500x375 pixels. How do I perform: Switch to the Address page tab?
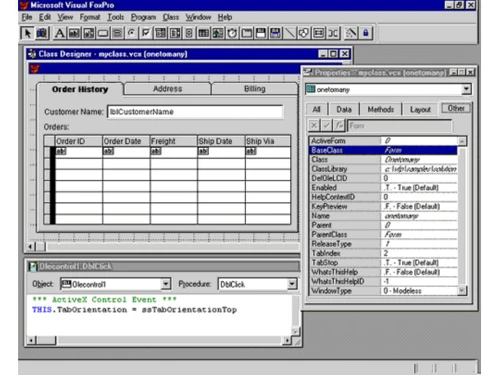click(167, 89)
